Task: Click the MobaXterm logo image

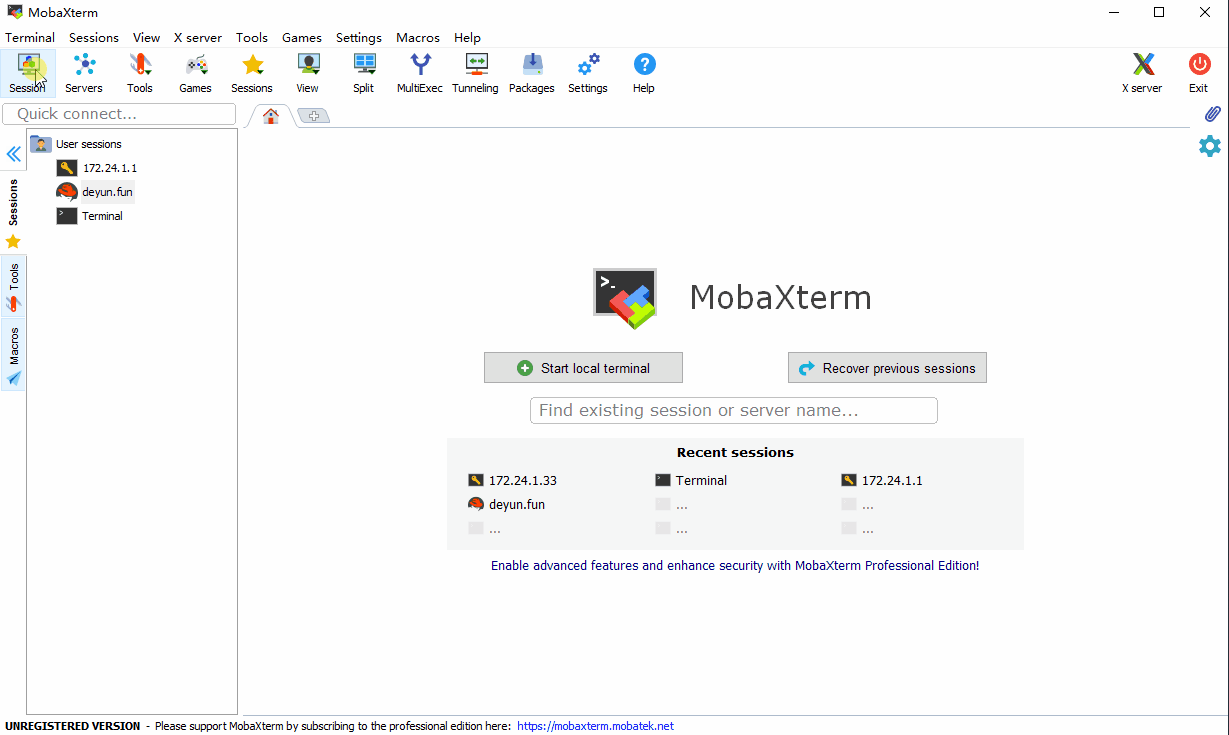Action: point(625,298)
